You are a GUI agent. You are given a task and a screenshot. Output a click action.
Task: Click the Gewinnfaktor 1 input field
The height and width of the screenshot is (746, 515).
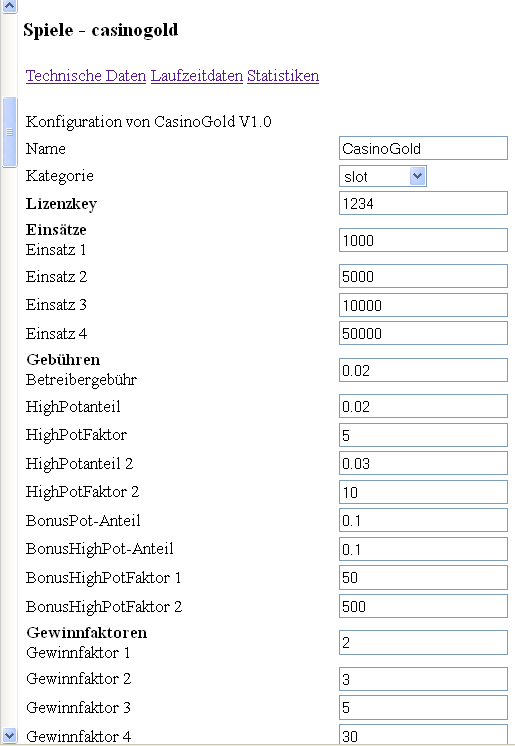(423, 642)
